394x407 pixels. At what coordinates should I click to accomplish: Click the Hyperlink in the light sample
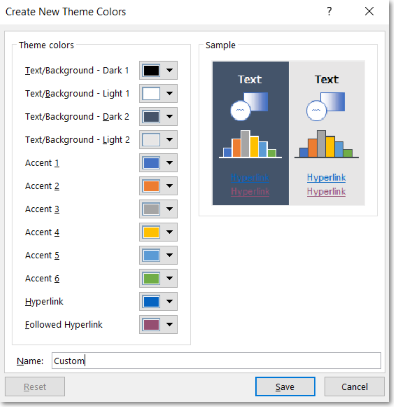click(326, 178)
